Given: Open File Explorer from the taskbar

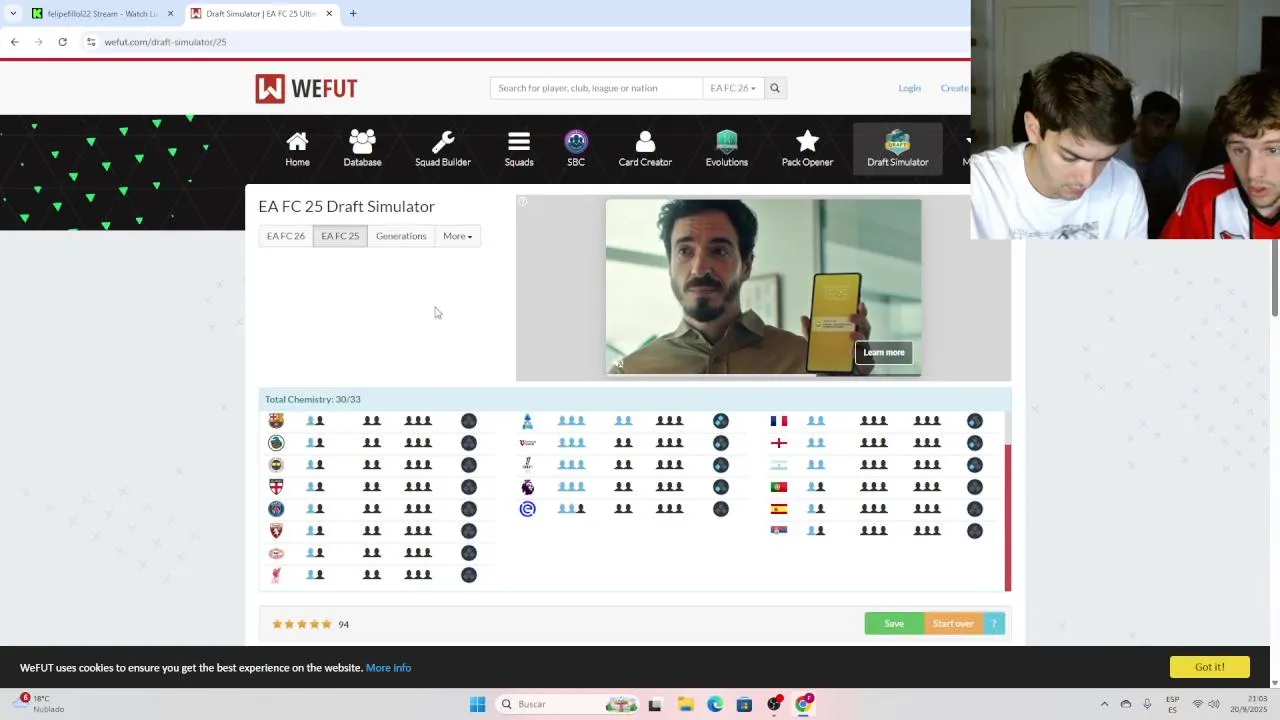Looking at the screenshot, I should click(685, 704).
